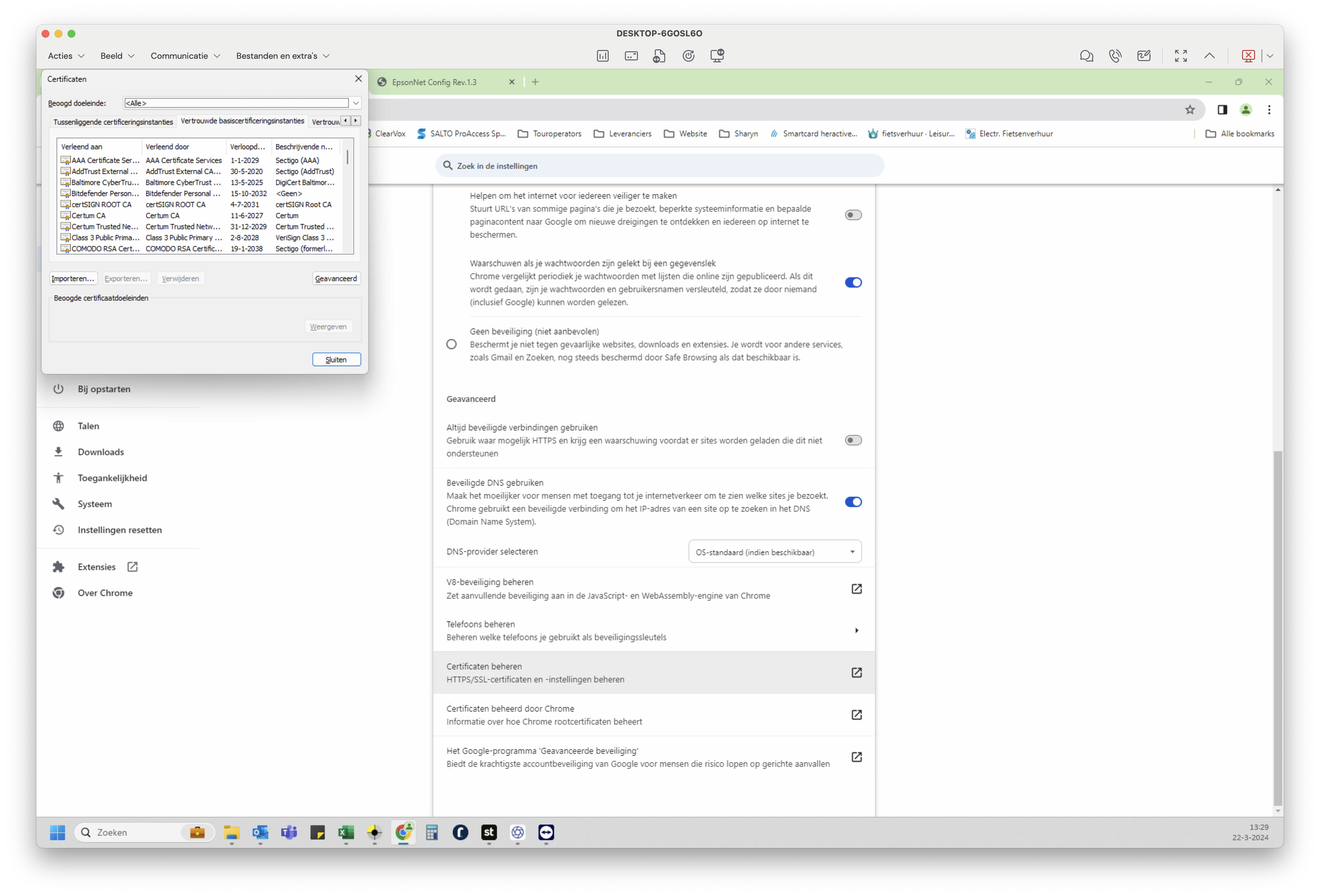The width and height of the screenshot is (1320, 896).
Task: Close the Certificaten dialog with X
Action: 358,78
